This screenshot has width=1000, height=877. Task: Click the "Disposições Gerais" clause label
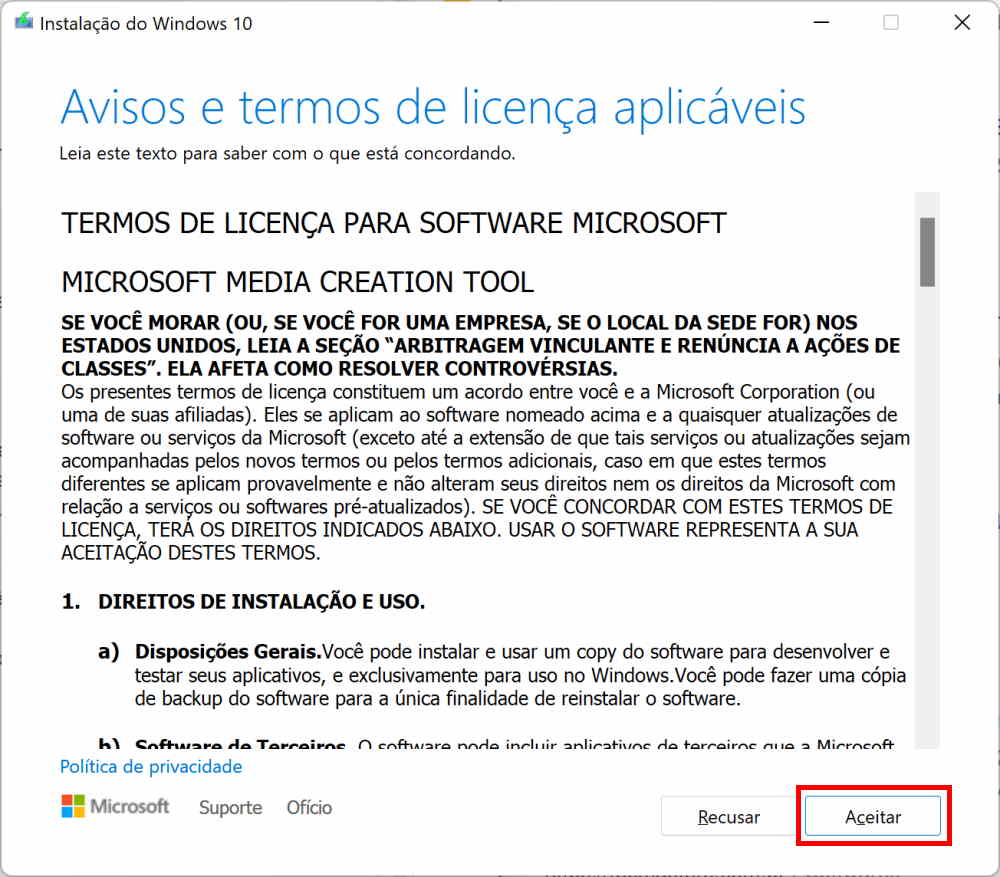[x=228, y=652]
